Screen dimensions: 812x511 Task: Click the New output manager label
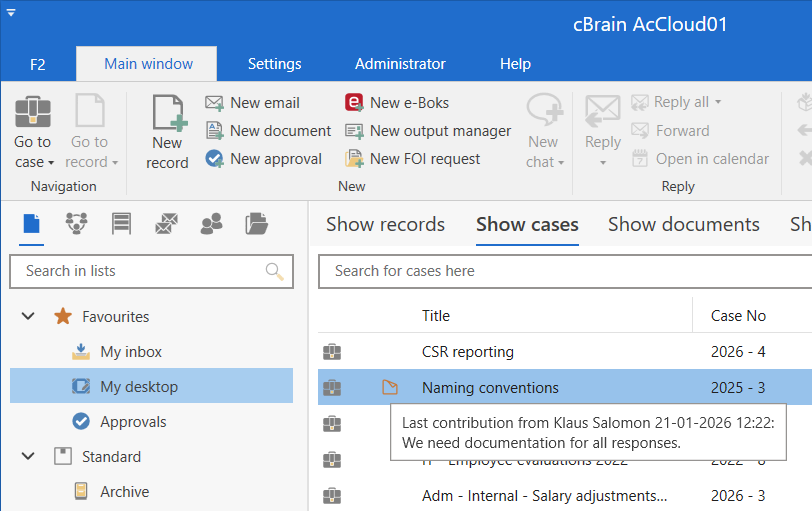[441, 131]
